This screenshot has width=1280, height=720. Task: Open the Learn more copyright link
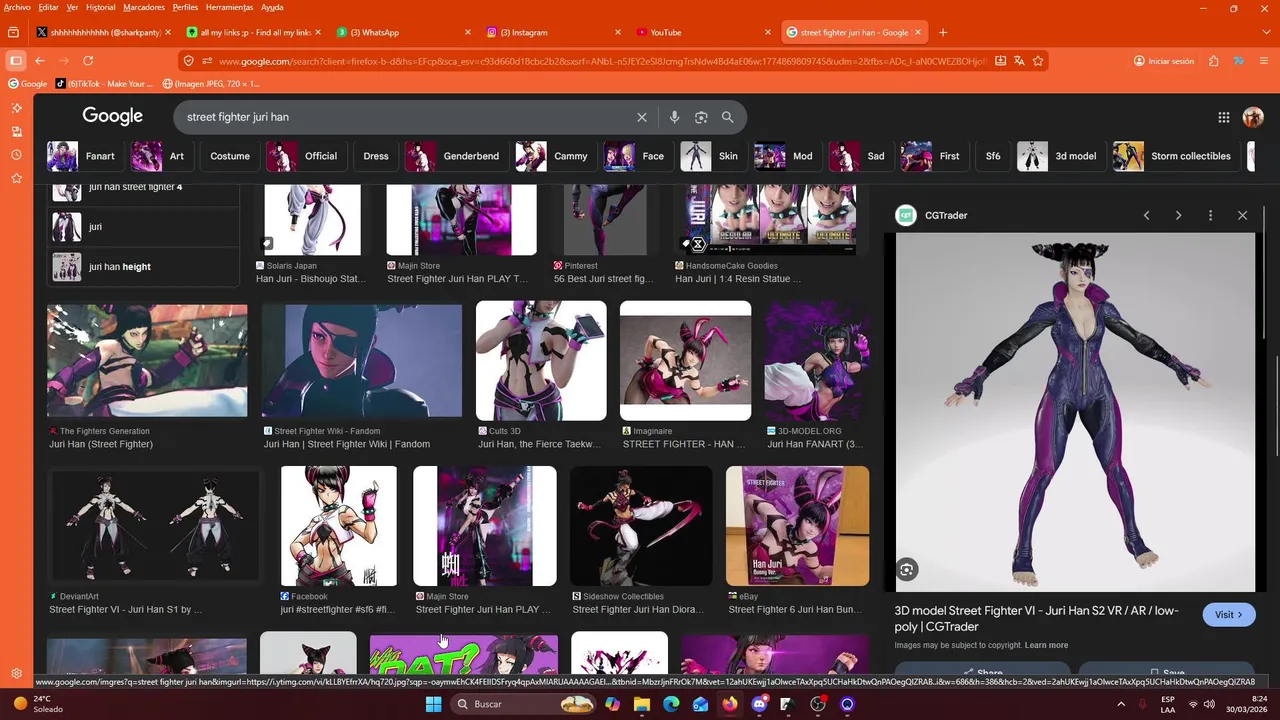point(1046,645)
